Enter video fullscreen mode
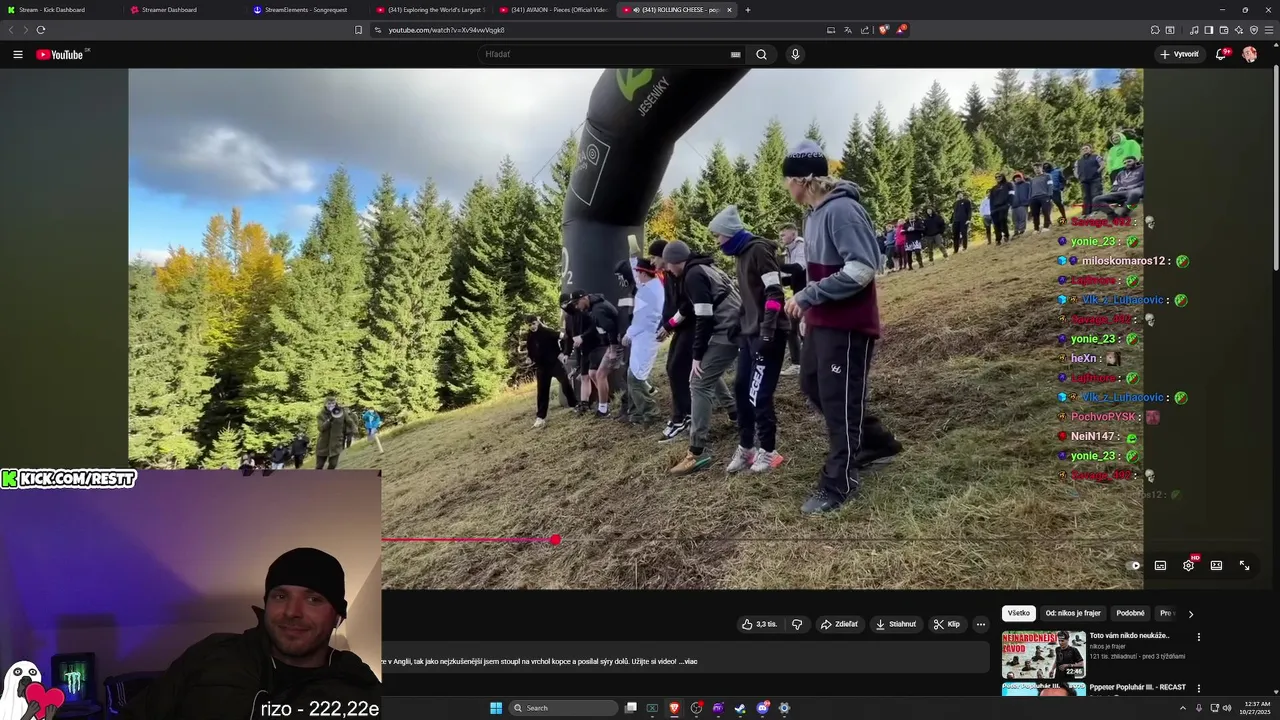The height and width of the screenshot is (720, 1280). [1244, 565]
